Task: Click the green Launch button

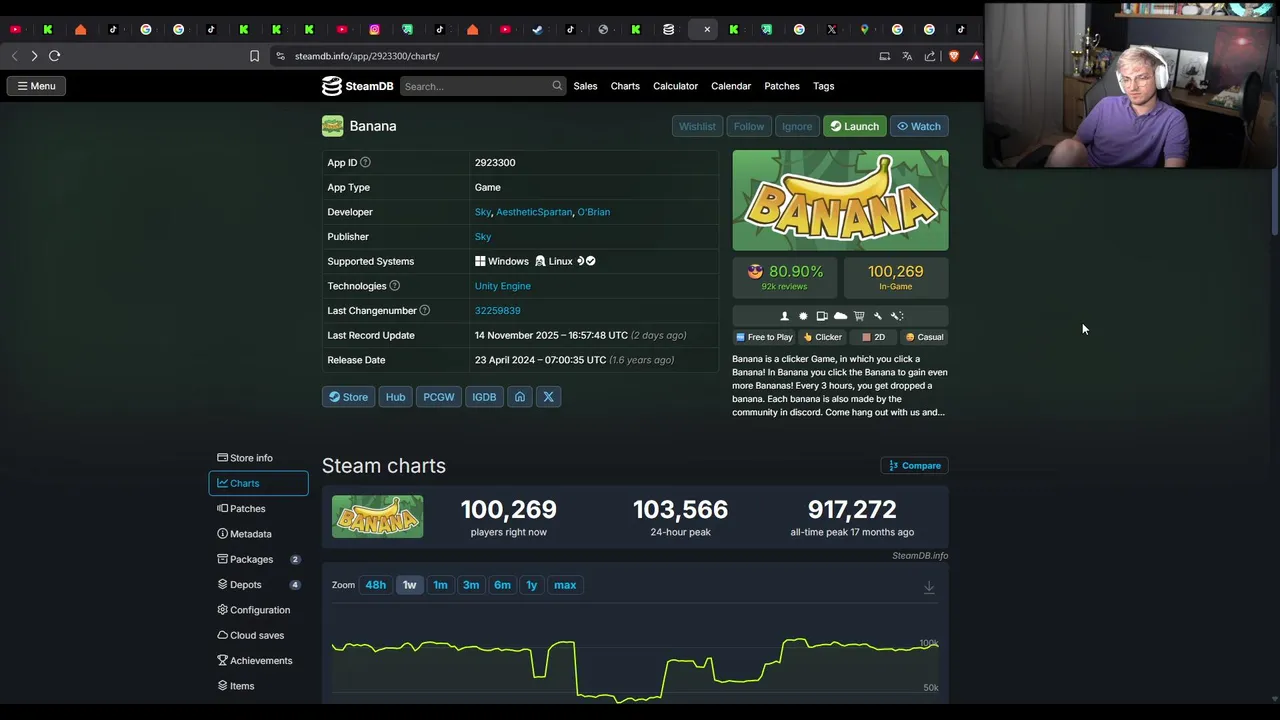Action: pos(854,126)
